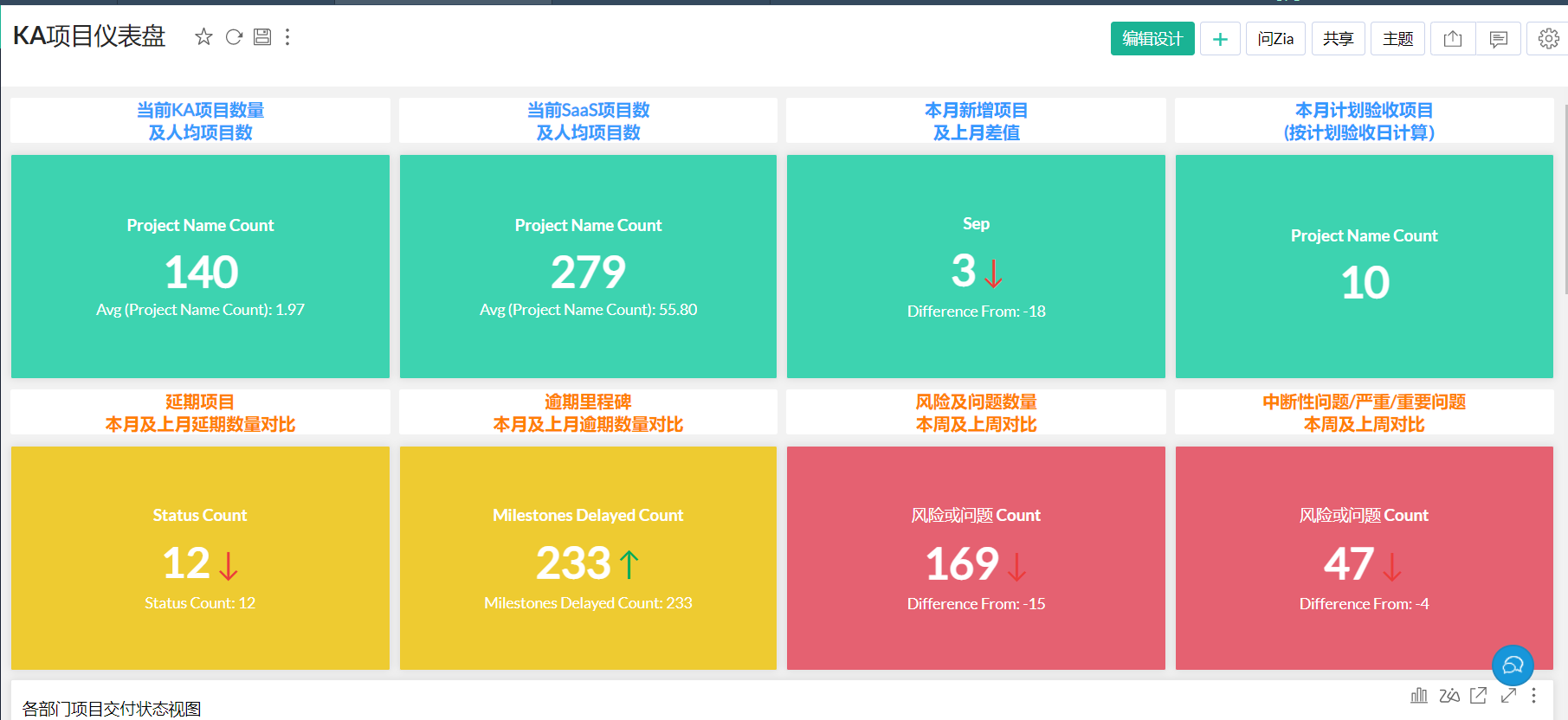
Task: Click the Zia insights icon on chart panel
Action: coord(1449,695)
